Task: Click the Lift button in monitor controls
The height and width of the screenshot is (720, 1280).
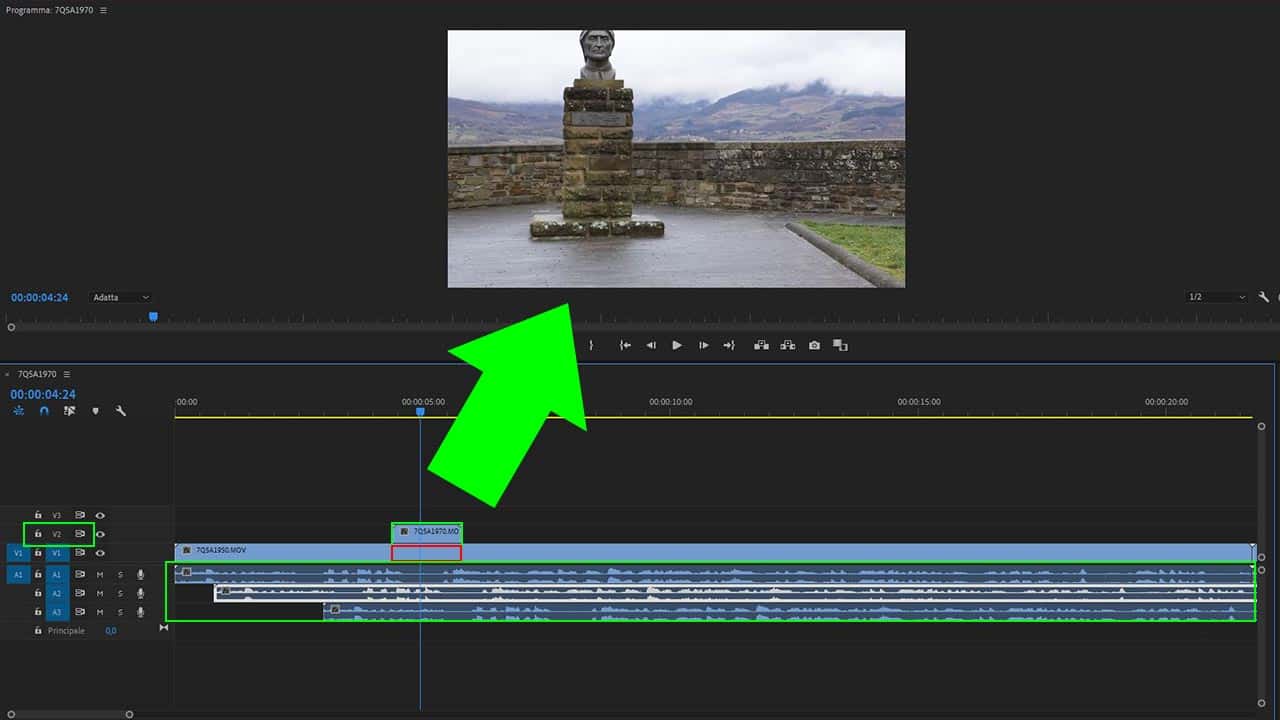Action: coord(761,345)
